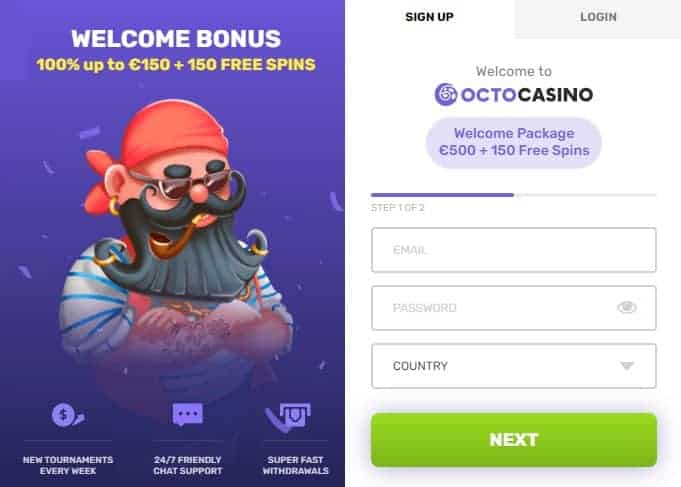The image size is (681, 487).
Task: Click the 100% up to €150 offer text
Action: click(x=176, y=65)
